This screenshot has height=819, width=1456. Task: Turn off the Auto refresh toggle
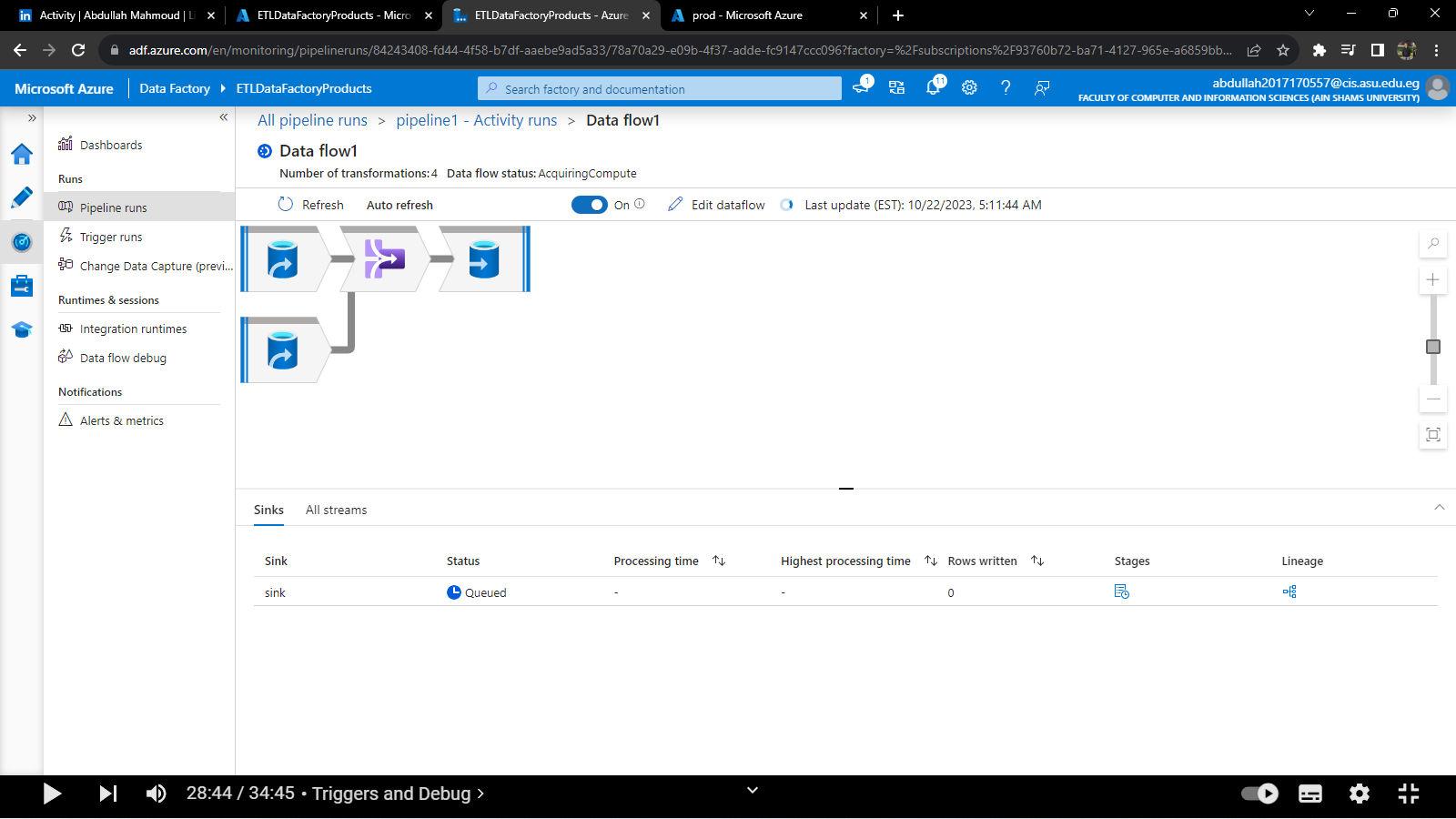pyautogui.click(x=590, y=205)
